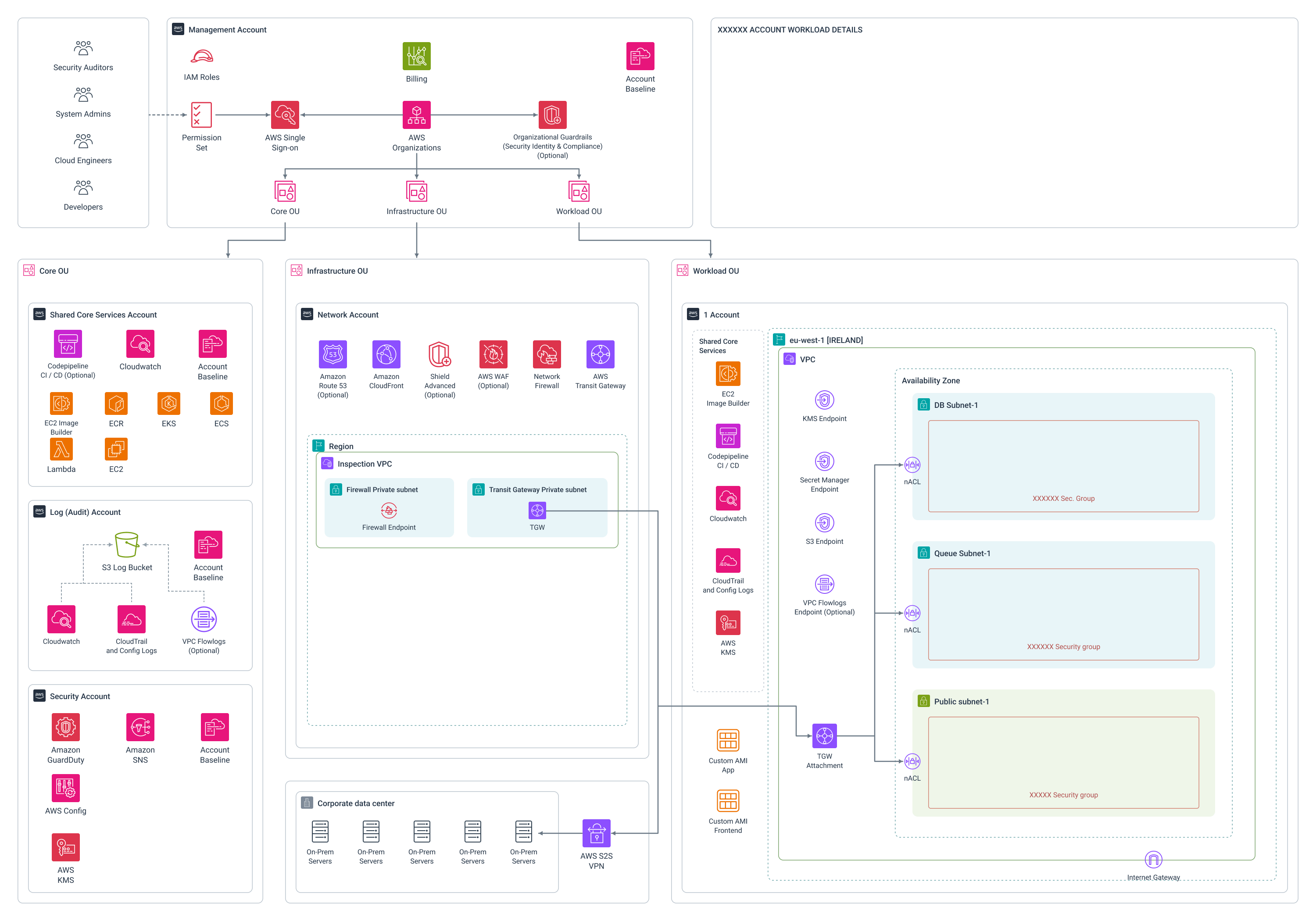The image size is (1316, 921).
Task: Click the nACL icon beside DB Subnet-1
Action: pos(912,465)
